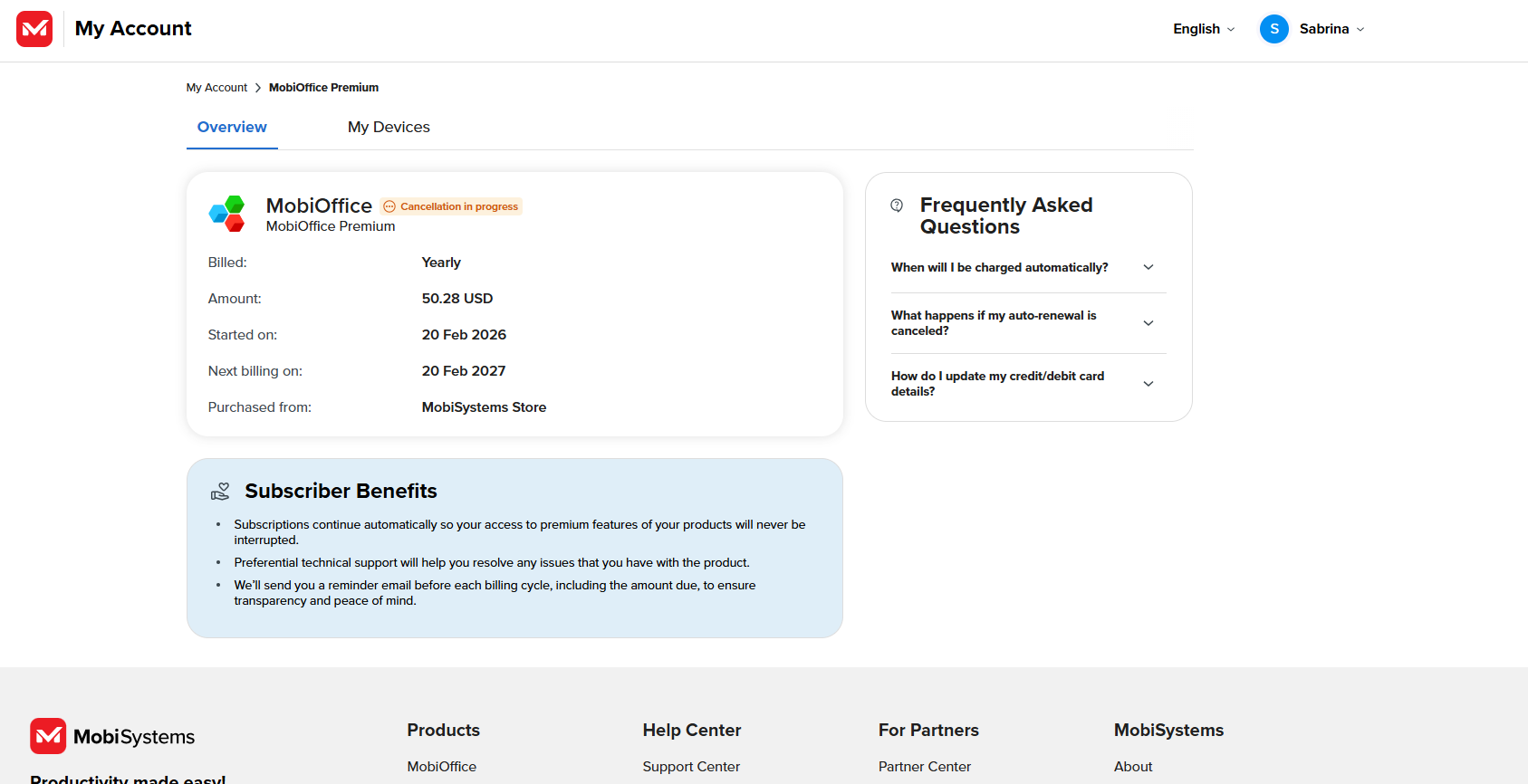Click the 'Yearly' billing value

coord(441,263)
